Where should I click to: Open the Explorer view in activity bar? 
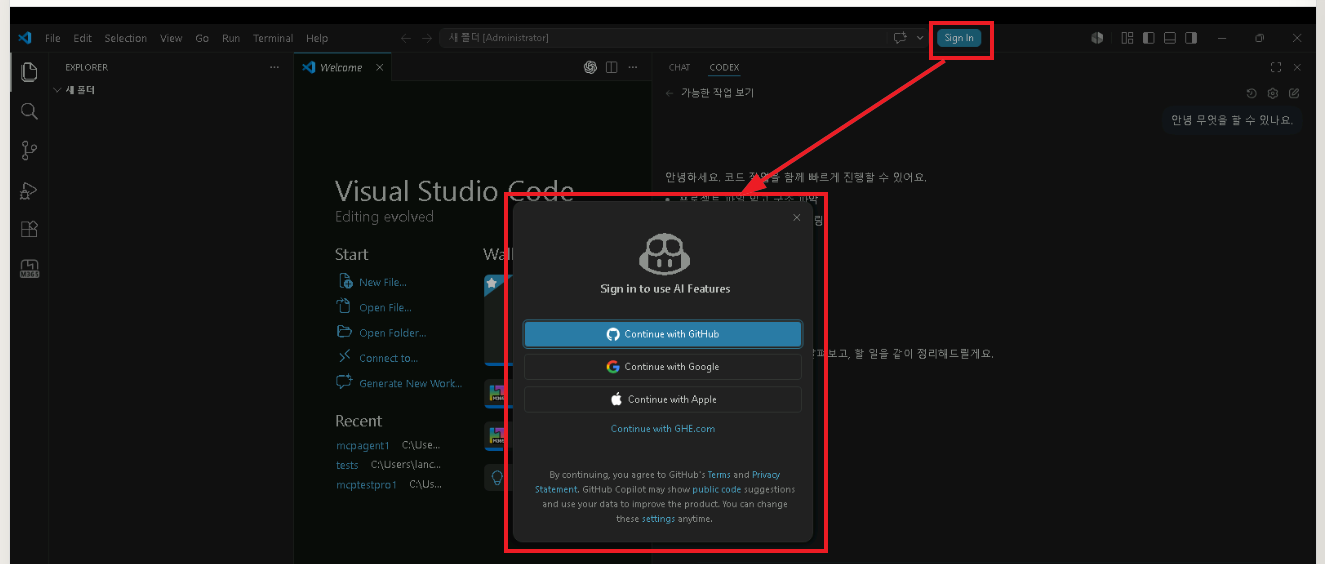point(29,72)
